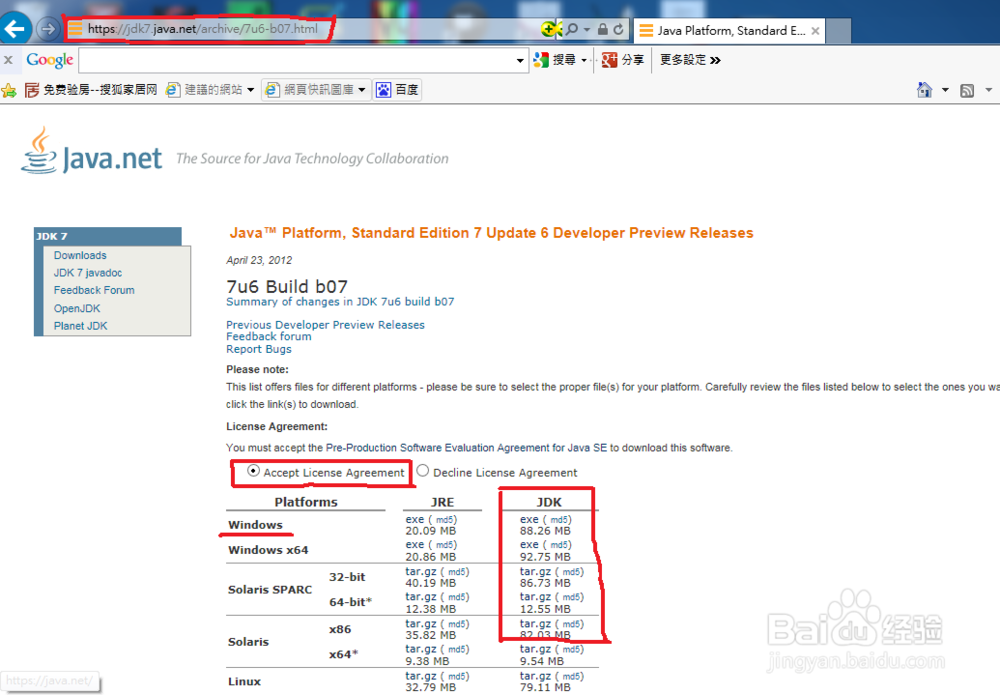The image size is (1000, 695).
Task: Open JDK 7 javadoc sidebar link
Action: [87, 273]
